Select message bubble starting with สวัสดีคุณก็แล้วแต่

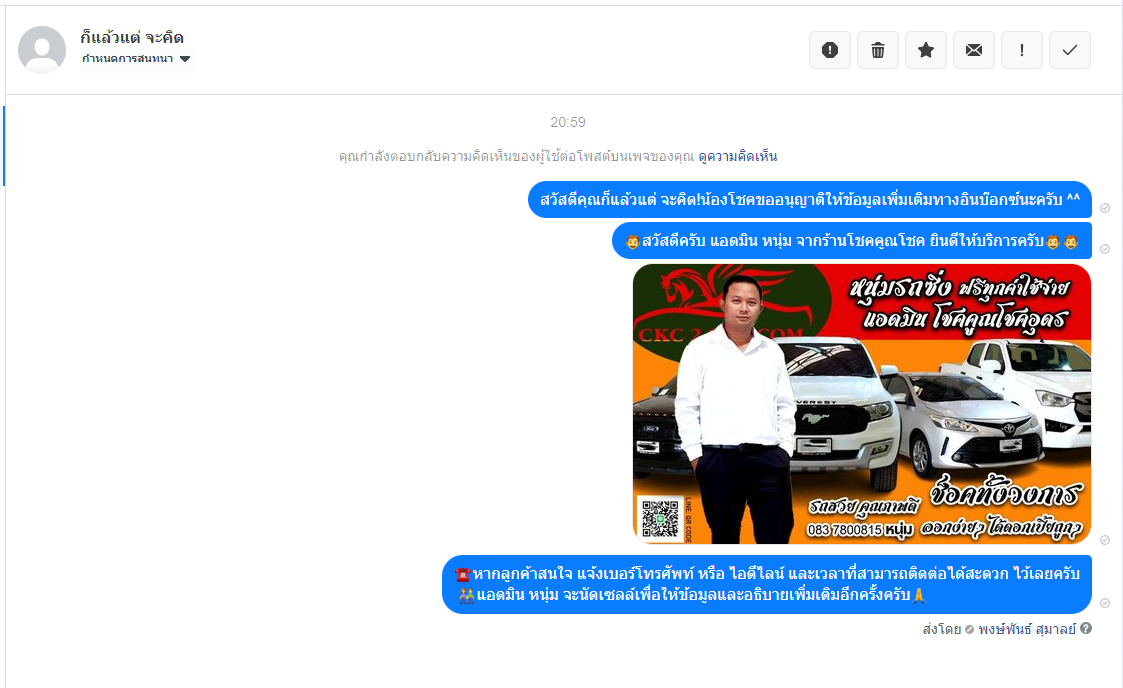(x=809, y=200)
